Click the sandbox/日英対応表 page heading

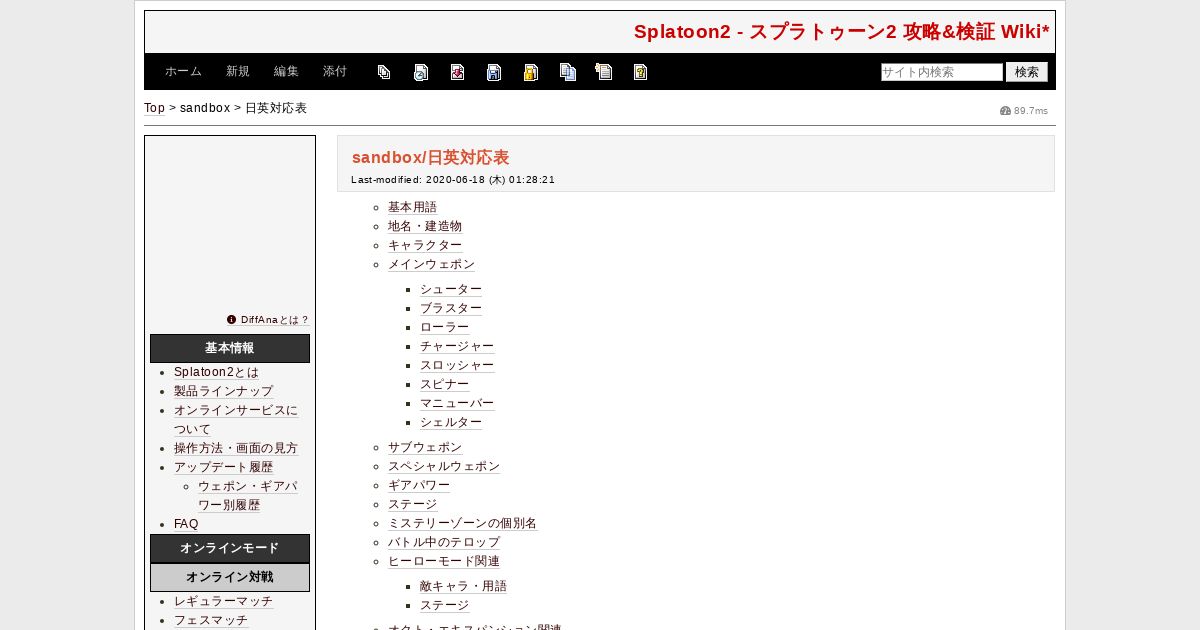point(430,157)
